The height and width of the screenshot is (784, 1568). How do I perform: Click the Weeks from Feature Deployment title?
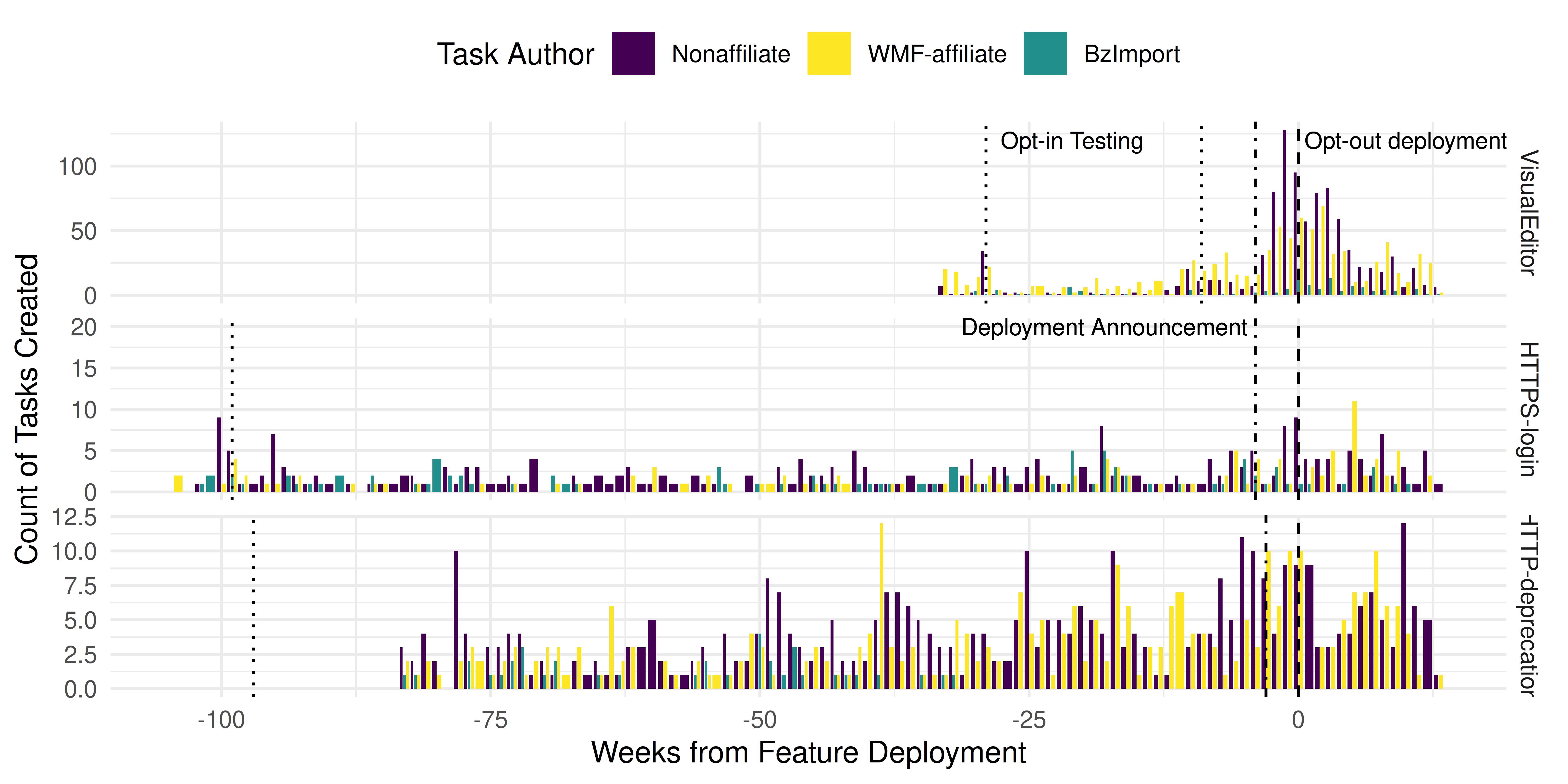pyautogui.click(x=808, y=752)
